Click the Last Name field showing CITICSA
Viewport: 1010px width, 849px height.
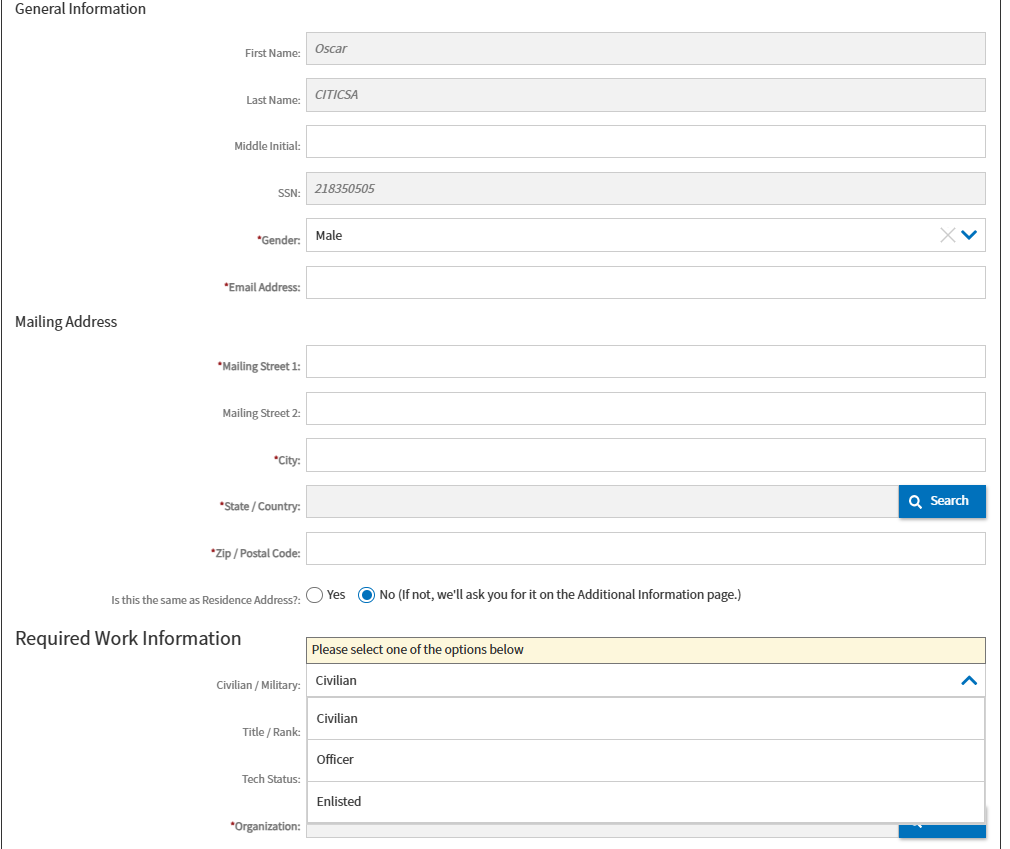click(x=645, y=96)
